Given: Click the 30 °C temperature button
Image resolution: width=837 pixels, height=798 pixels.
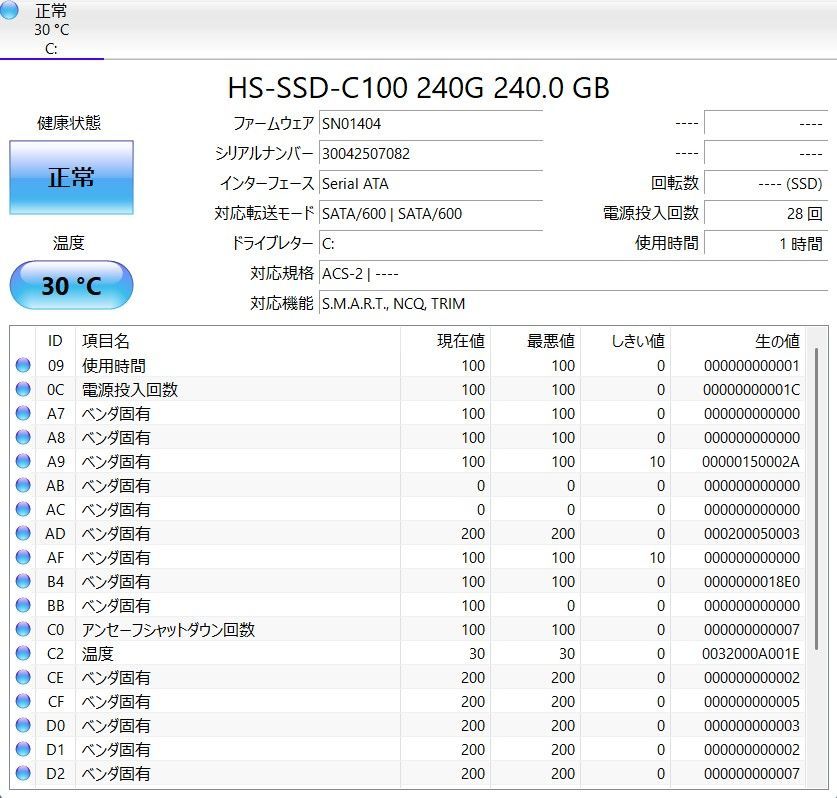Looking at the screenshot, I should pos(71,285).
